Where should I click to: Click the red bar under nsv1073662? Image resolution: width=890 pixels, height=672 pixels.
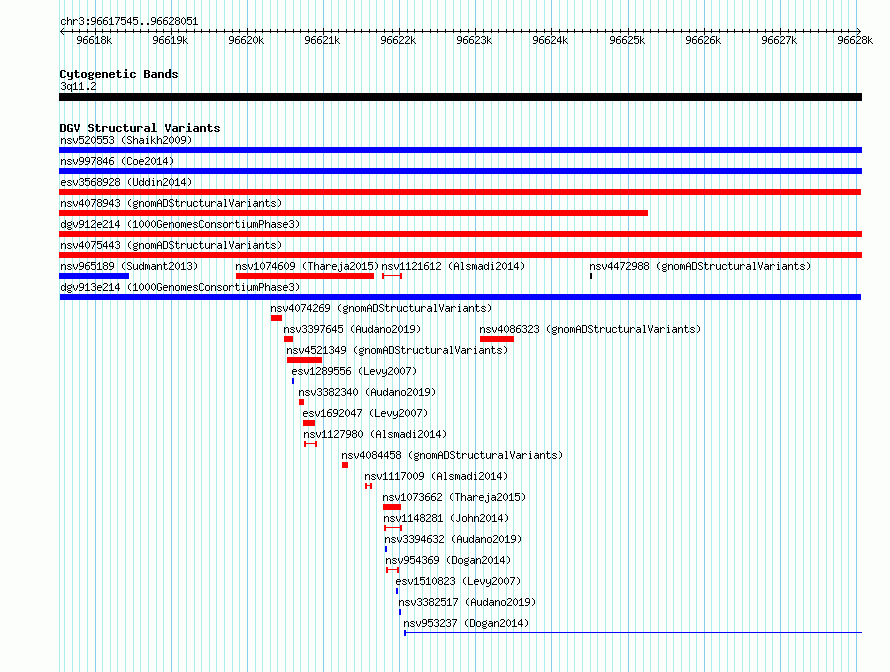pos(392,507)
